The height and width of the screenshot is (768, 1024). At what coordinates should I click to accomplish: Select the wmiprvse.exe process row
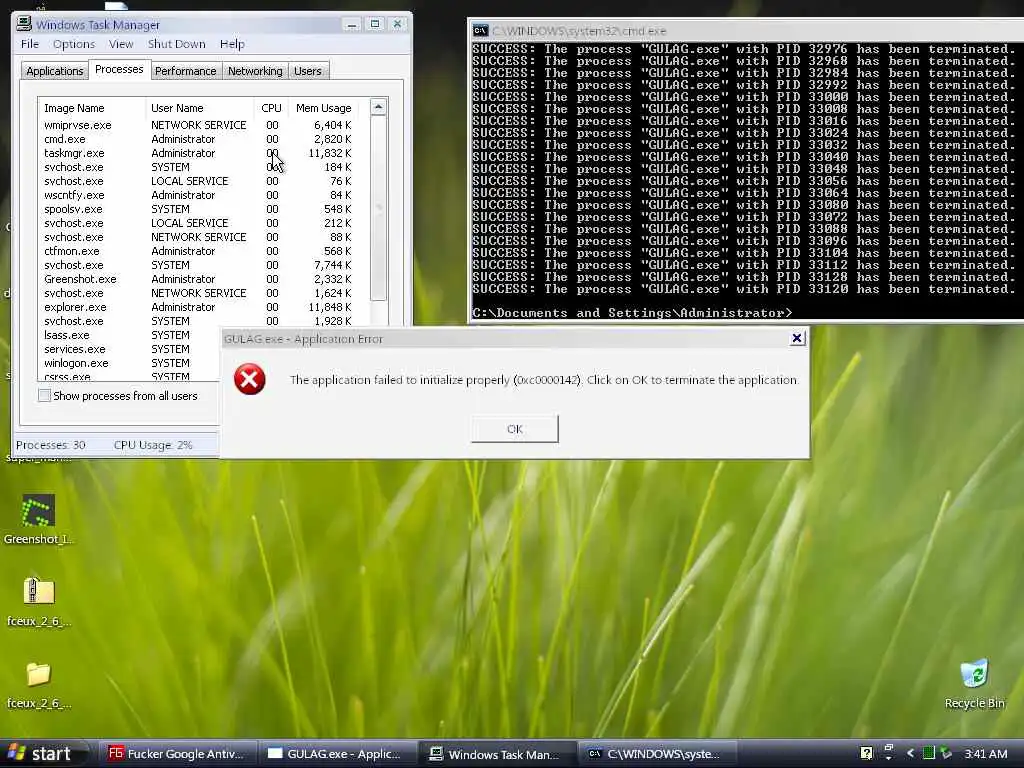(198, 125)
